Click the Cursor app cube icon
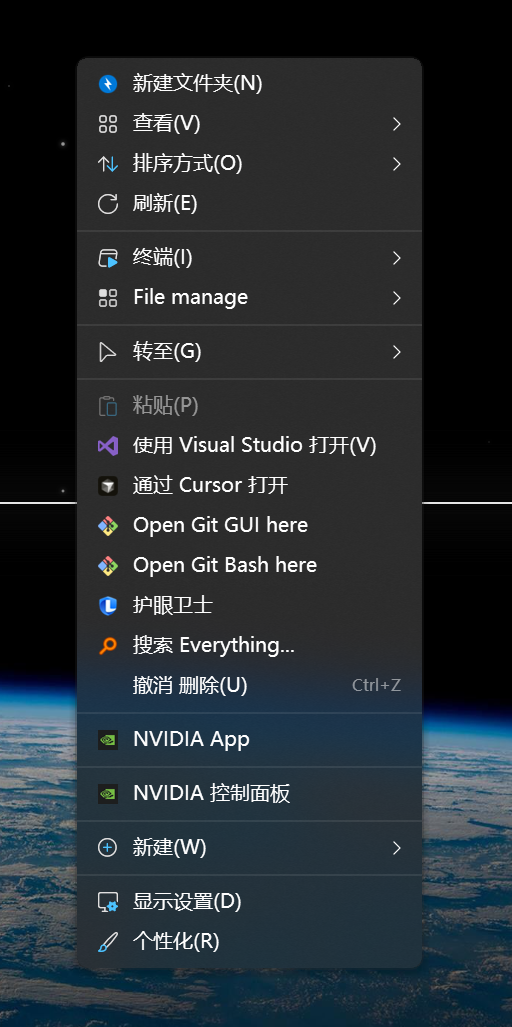This screenshot has width=512, height=1027. click(x=107, y=486)
